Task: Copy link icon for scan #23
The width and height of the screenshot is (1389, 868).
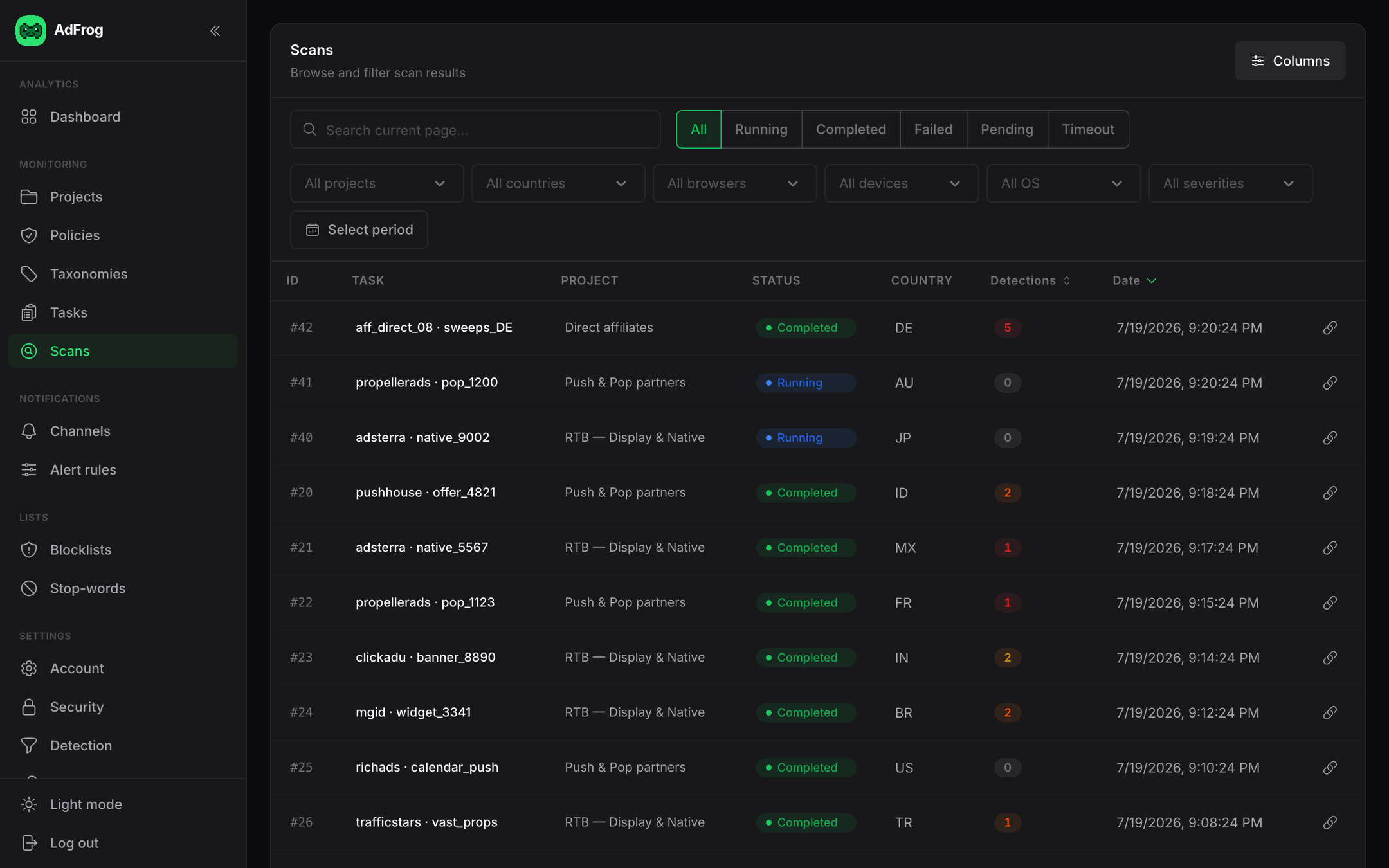Action: tap(1330, 658)
